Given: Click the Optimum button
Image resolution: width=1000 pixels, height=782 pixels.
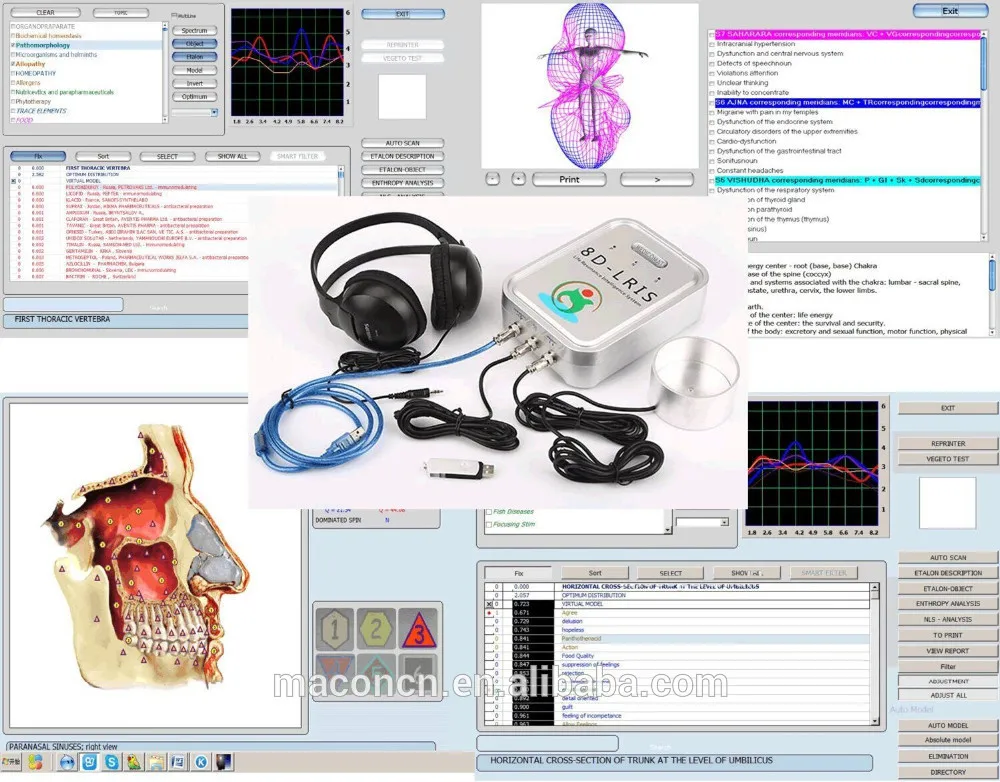Looking at the screenshot, I should [x=195, y=97].
